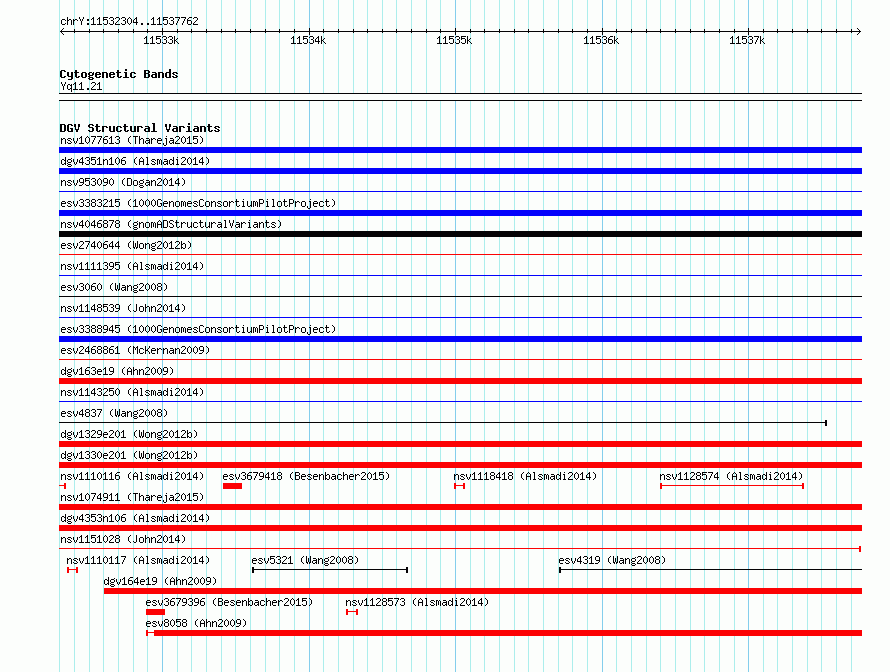
Task: Open the dgv164e19 (Ahn2009) variant label
Action: pos(160,581)
